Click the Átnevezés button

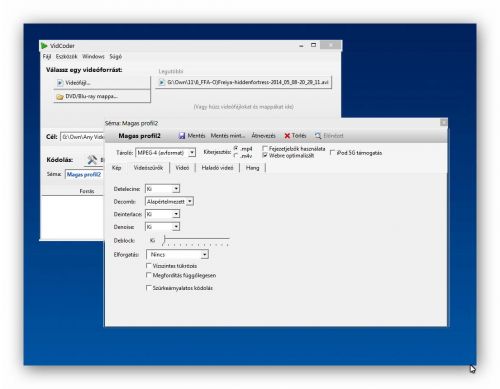[263, 136]
